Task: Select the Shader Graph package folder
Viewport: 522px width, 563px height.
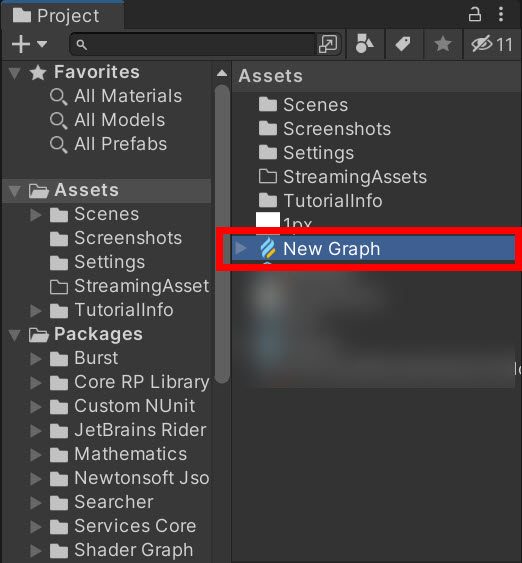Action: (134, 550)
